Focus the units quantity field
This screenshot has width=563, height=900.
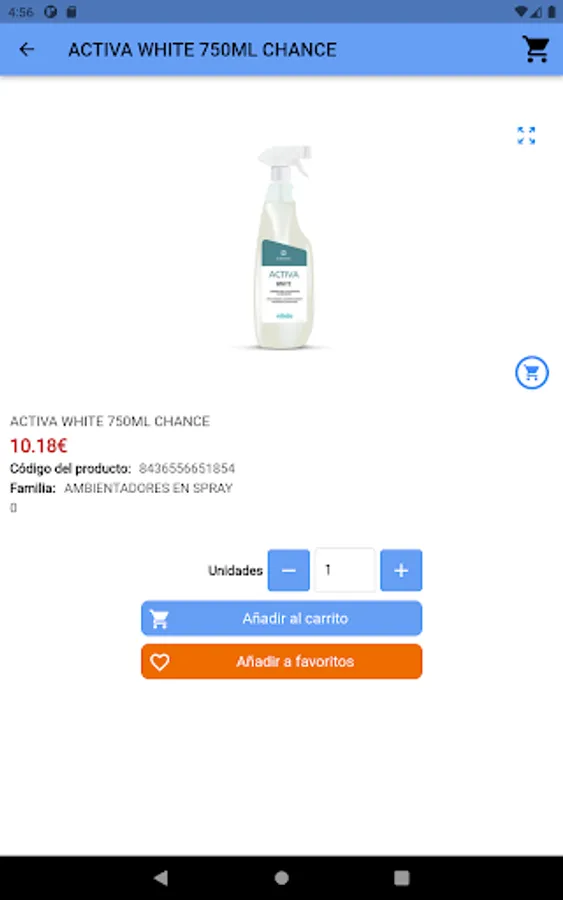pos(344,570)
